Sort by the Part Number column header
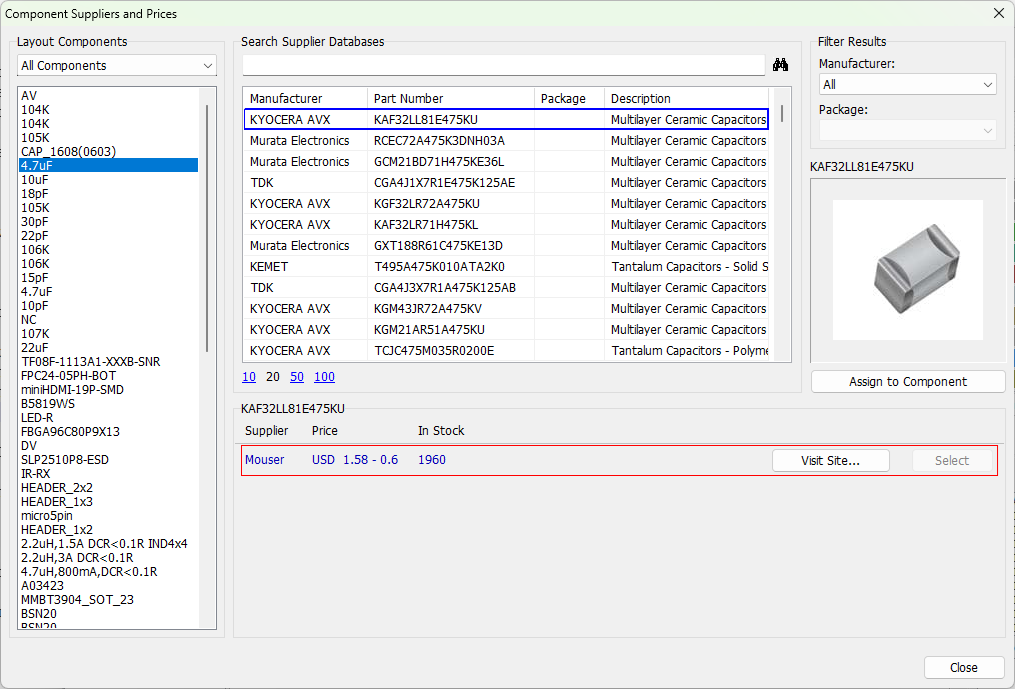 click(451, 98)
